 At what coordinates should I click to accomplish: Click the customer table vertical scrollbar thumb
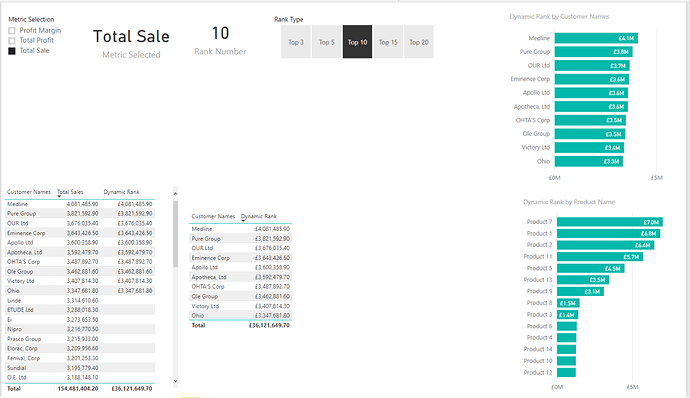tap(175, 233)
